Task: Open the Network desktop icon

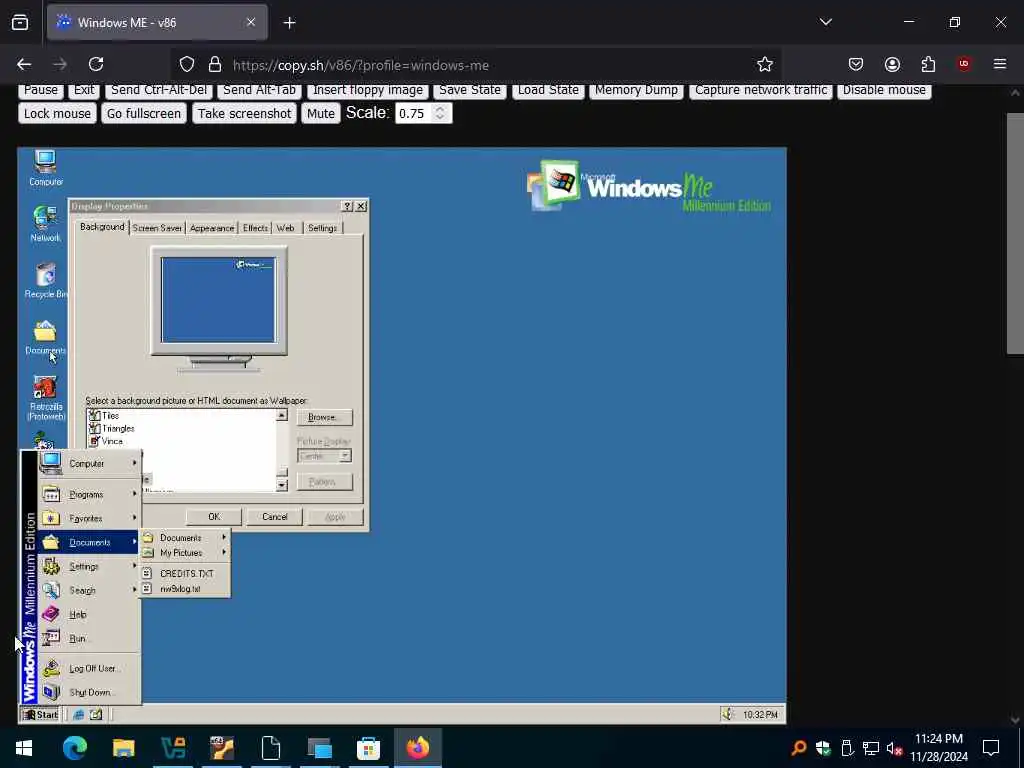Action: [45, 223]
